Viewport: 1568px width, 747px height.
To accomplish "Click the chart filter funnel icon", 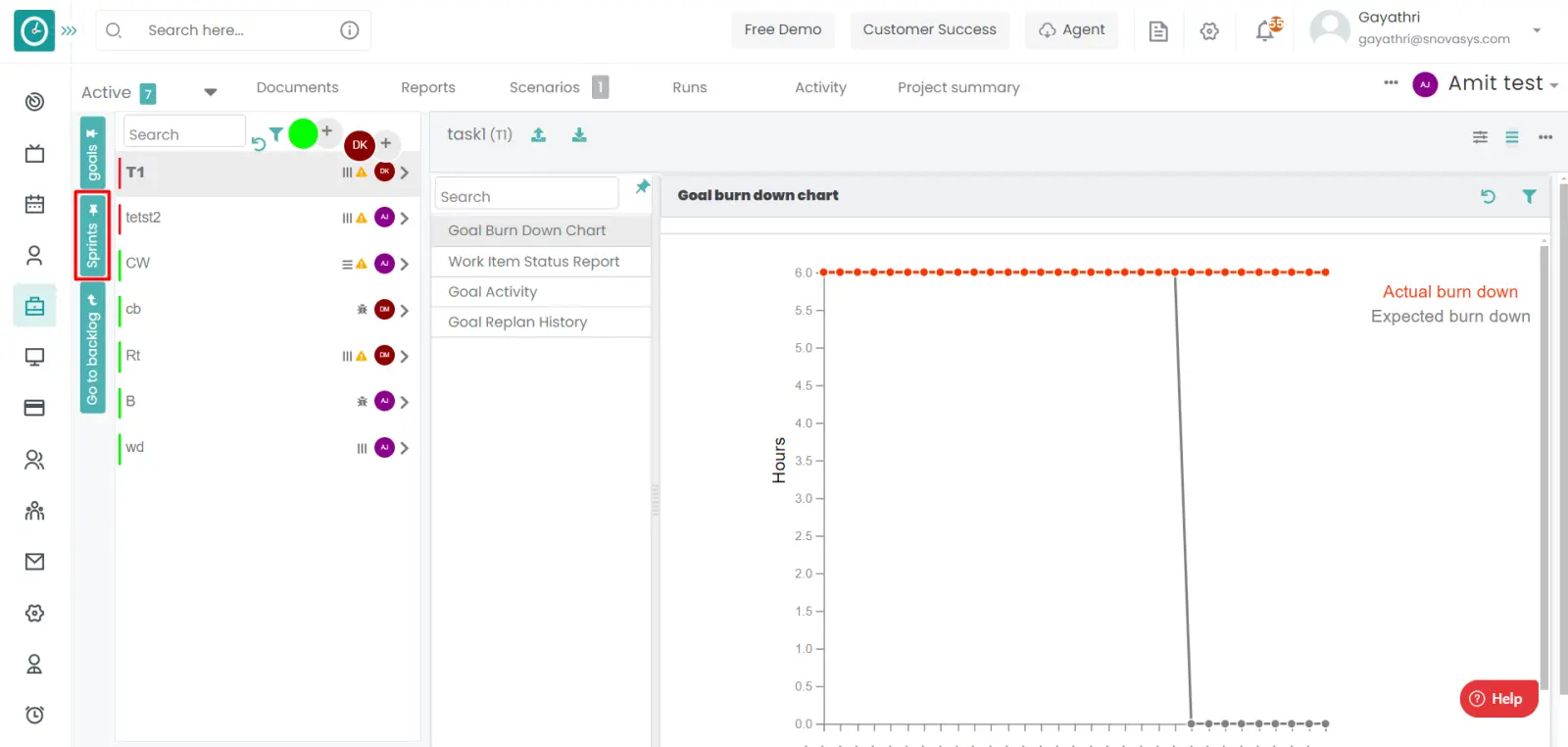I will click(1529, 196).
